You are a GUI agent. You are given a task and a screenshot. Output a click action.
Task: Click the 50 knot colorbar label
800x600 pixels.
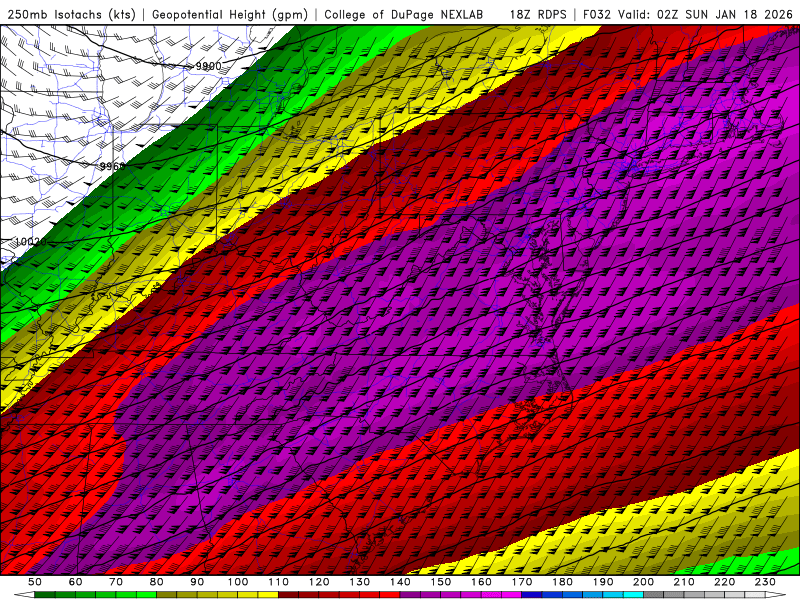[35, 582]
